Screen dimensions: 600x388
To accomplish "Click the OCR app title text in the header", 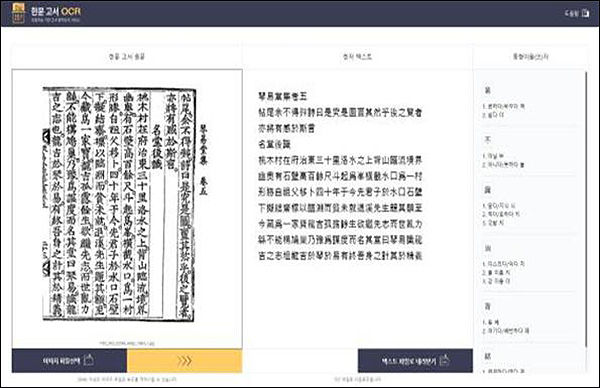I will coord(55,11).
